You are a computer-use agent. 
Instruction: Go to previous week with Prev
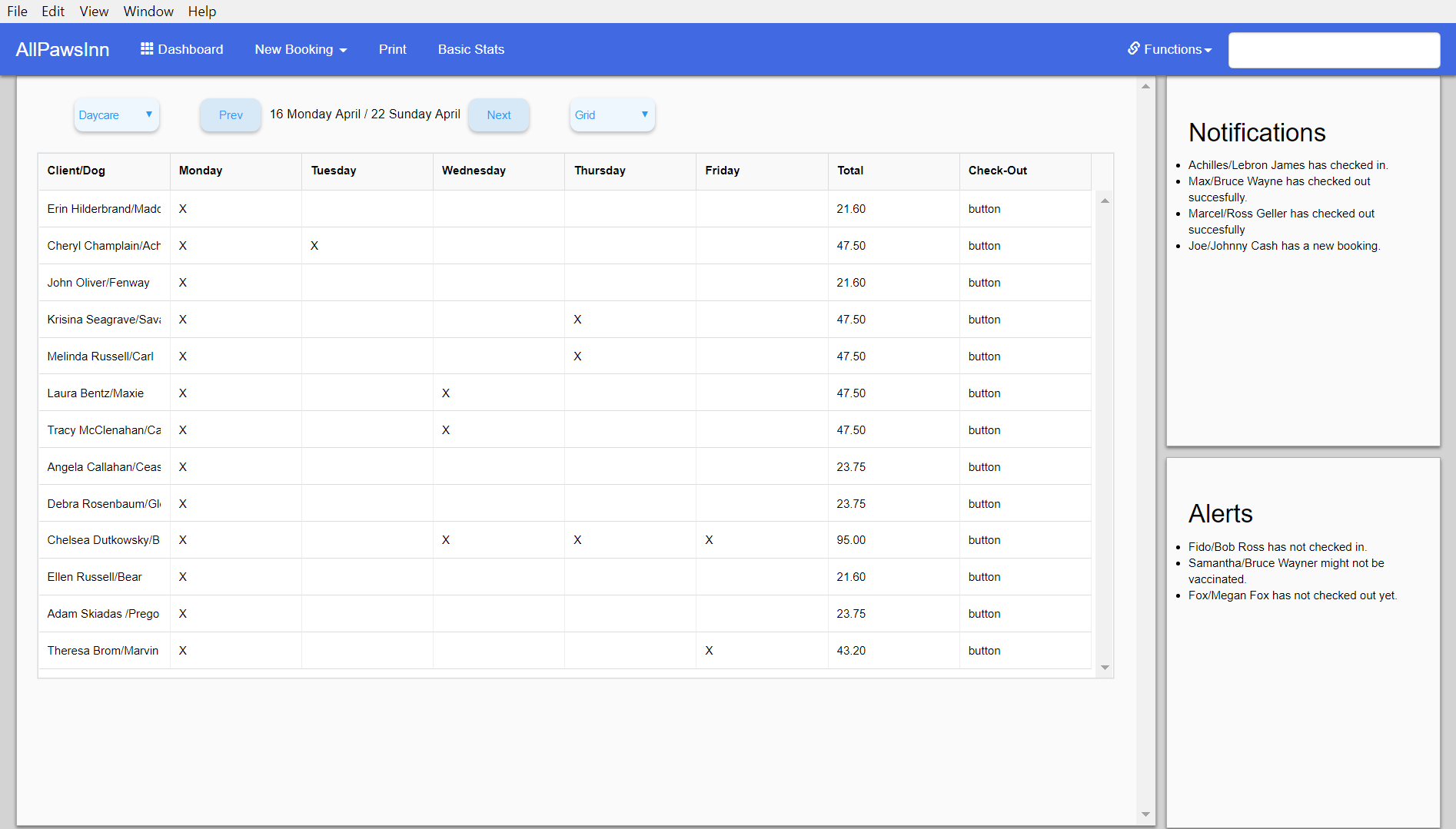[231, 115]
